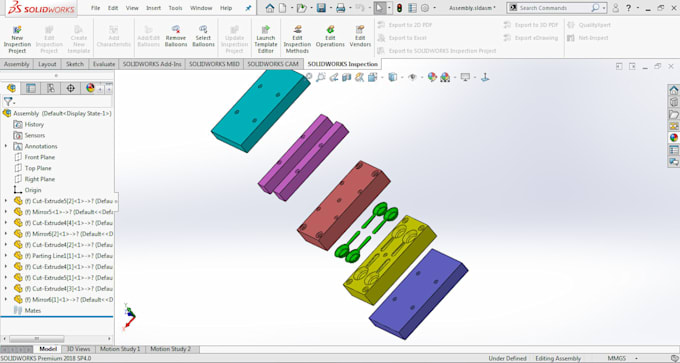Open Appearances task pane tab
The height and width of the screenshot is (363, 680).
click(x=673, y=138)
